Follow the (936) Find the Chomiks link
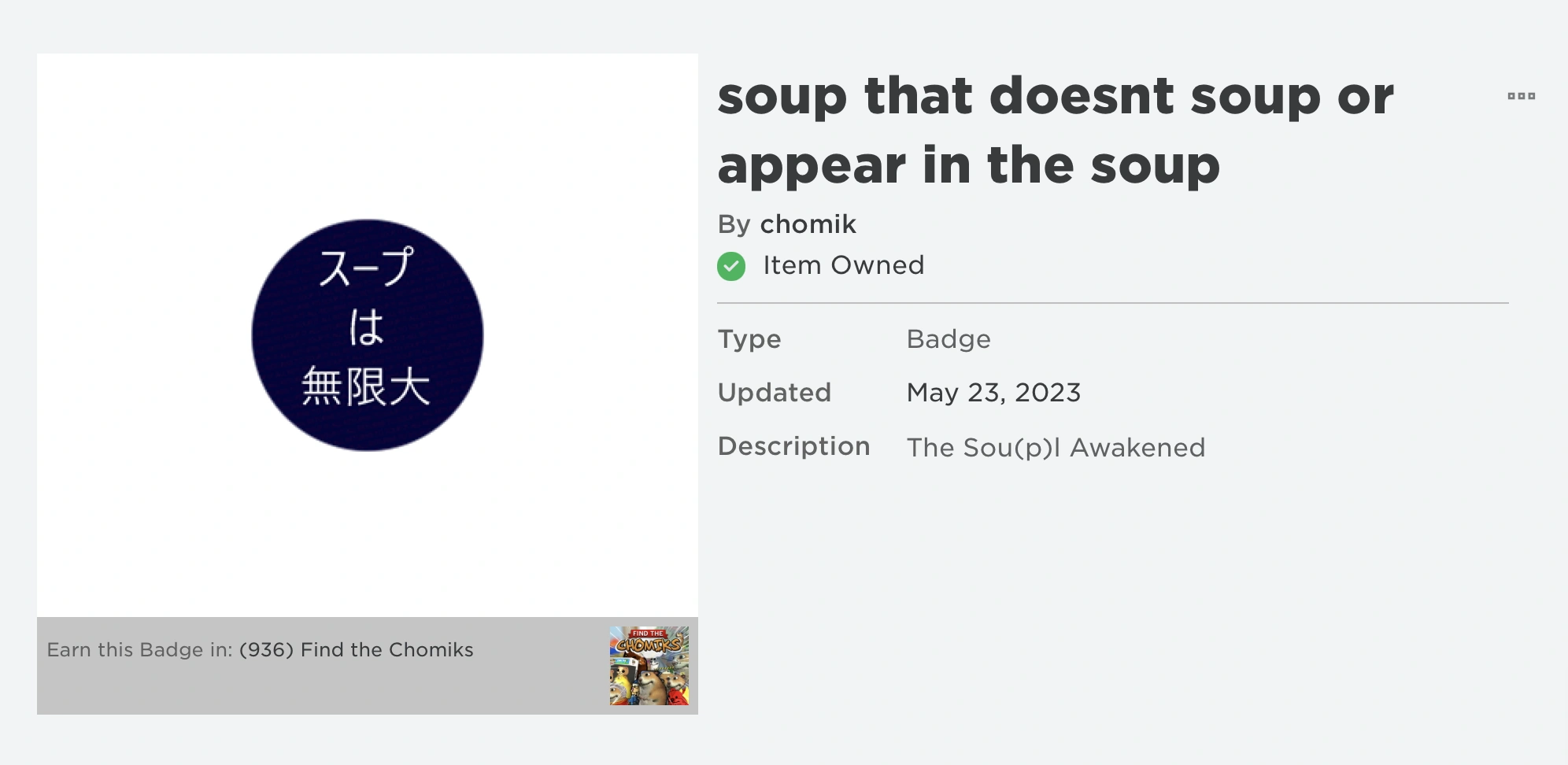Image resolution: width=1568 pixels, height=765 pixels. (x=356, y=649)
